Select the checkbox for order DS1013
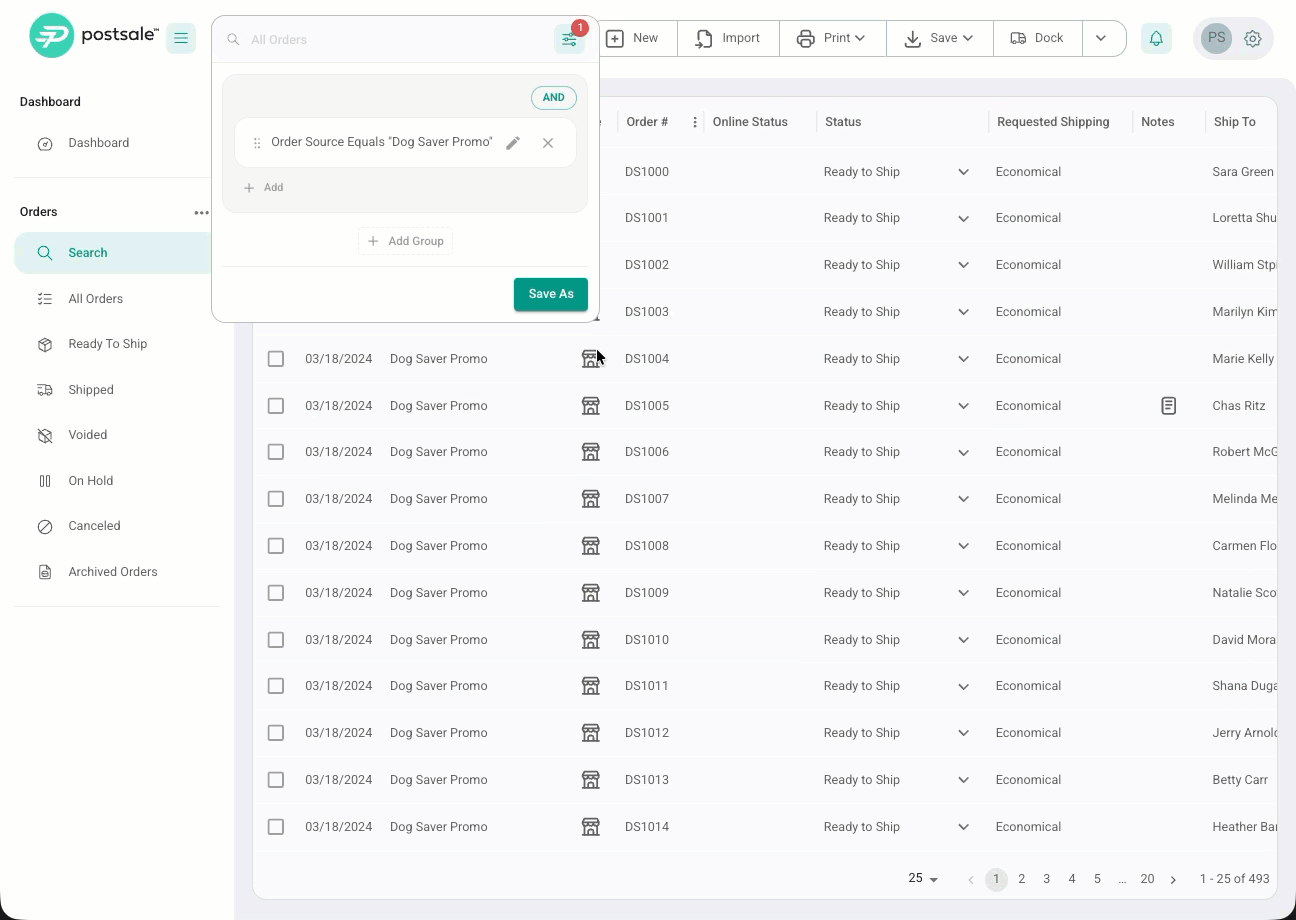The image size is (1296, 920). (x=276, y=780)
